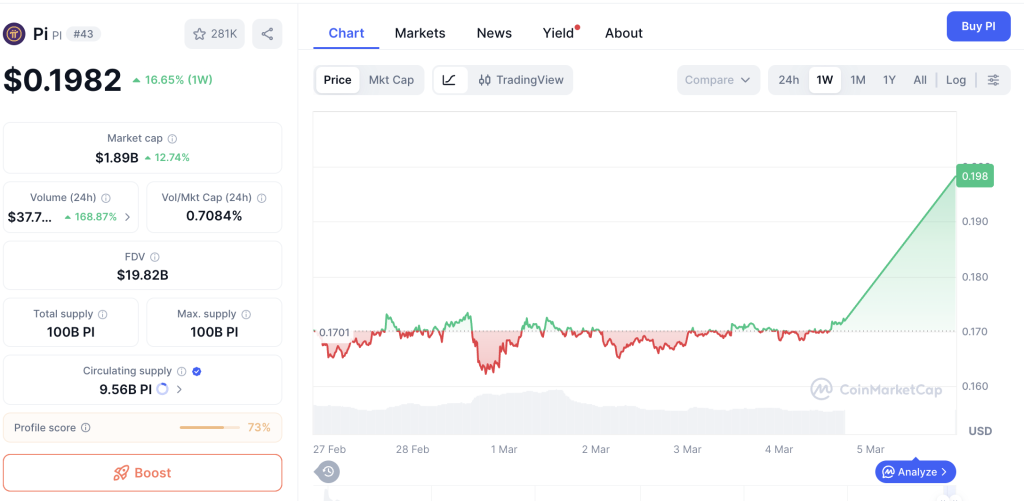Image resolution: width=1024 pixels, height=501 pixels.
Task: Click the $1.89B market cap value
Action: pos(117,157)
